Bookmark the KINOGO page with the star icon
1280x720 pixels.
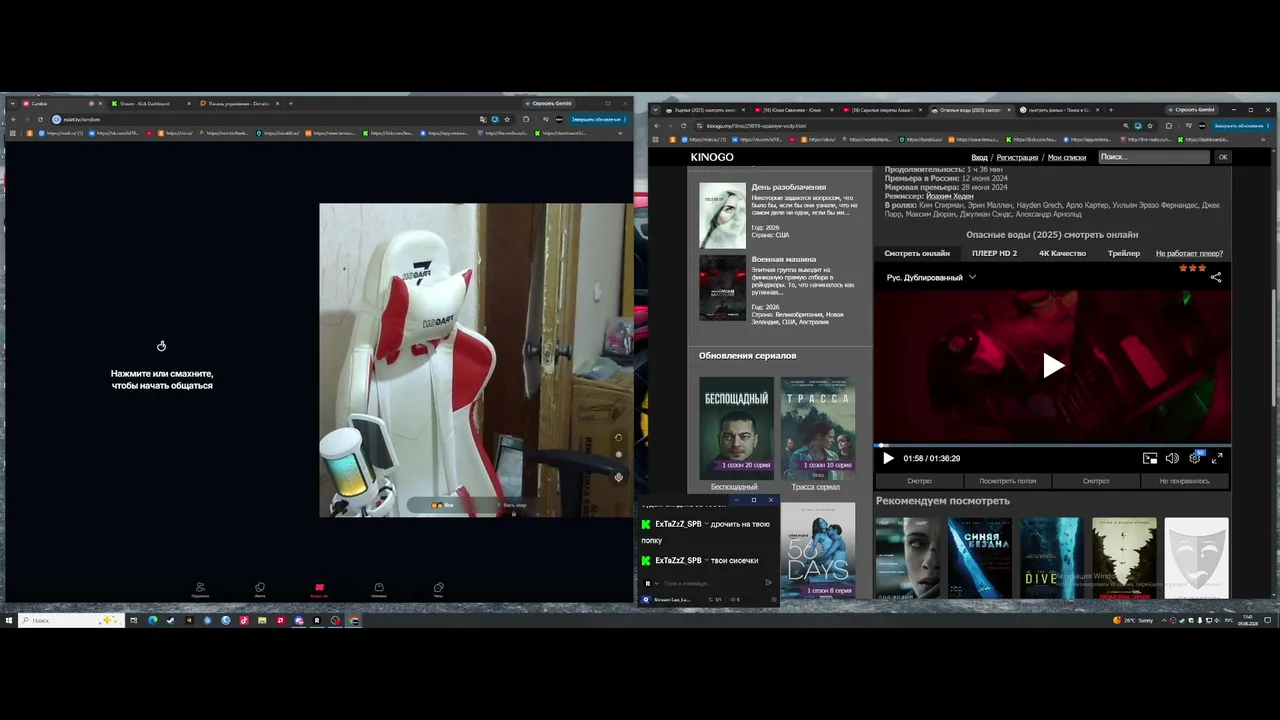pyautogui.click(x=1150, y=126)
